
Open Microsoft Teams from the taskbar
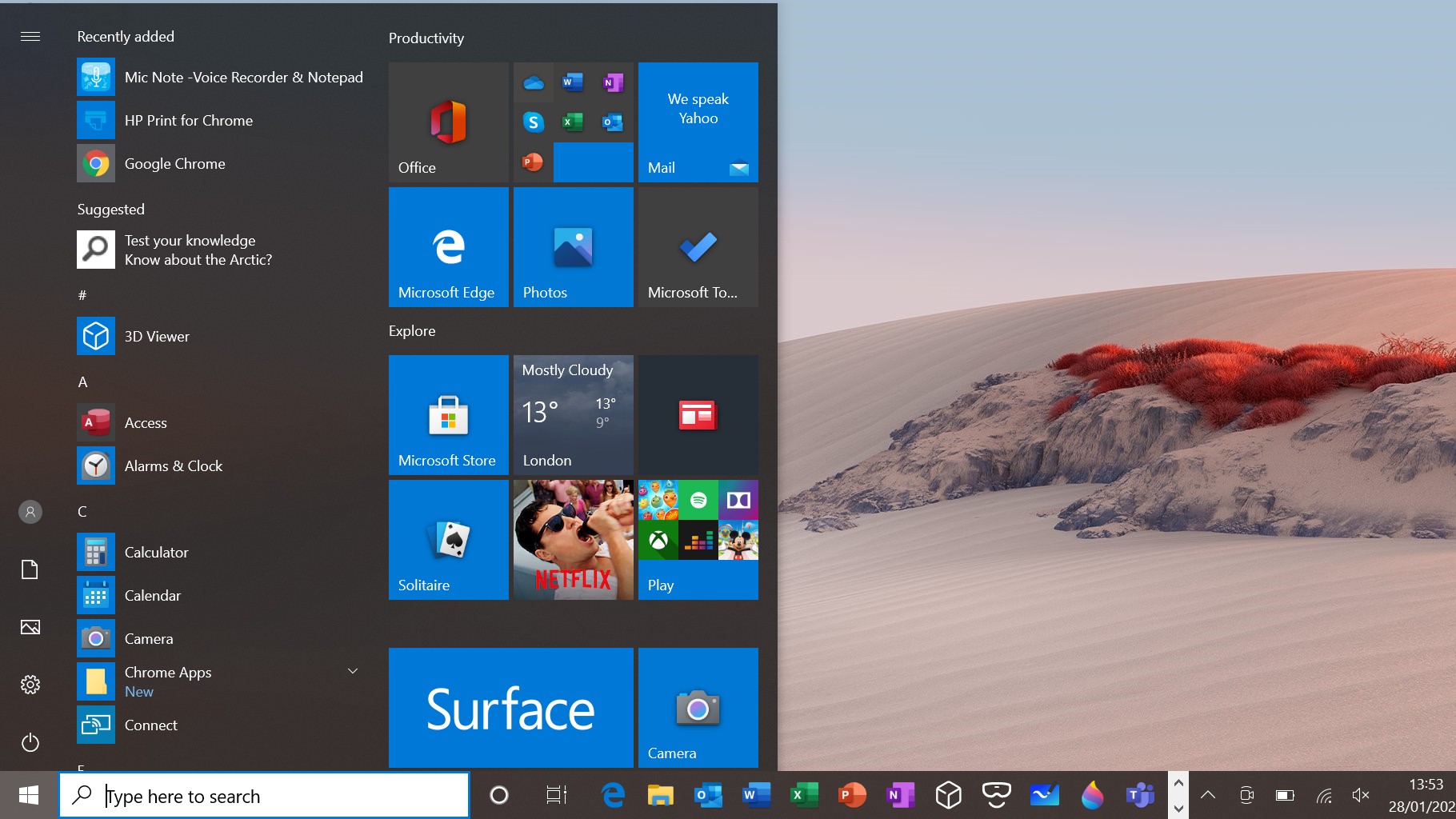click(x=1141, y=795)
